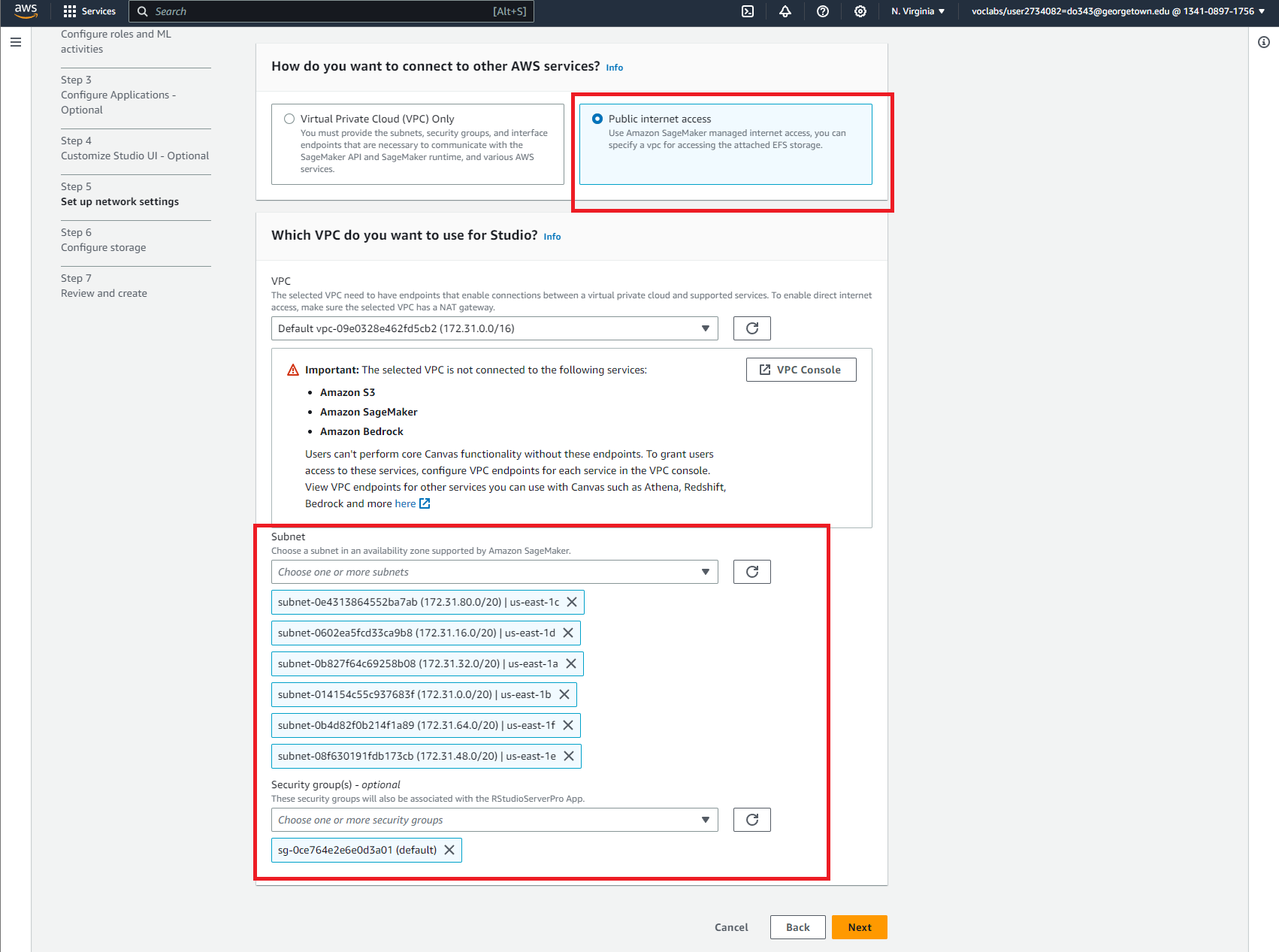The width and height of the screenshot is (1279, 952).
Task: Remove subnet us-east-1c chip
Action: 572,602
